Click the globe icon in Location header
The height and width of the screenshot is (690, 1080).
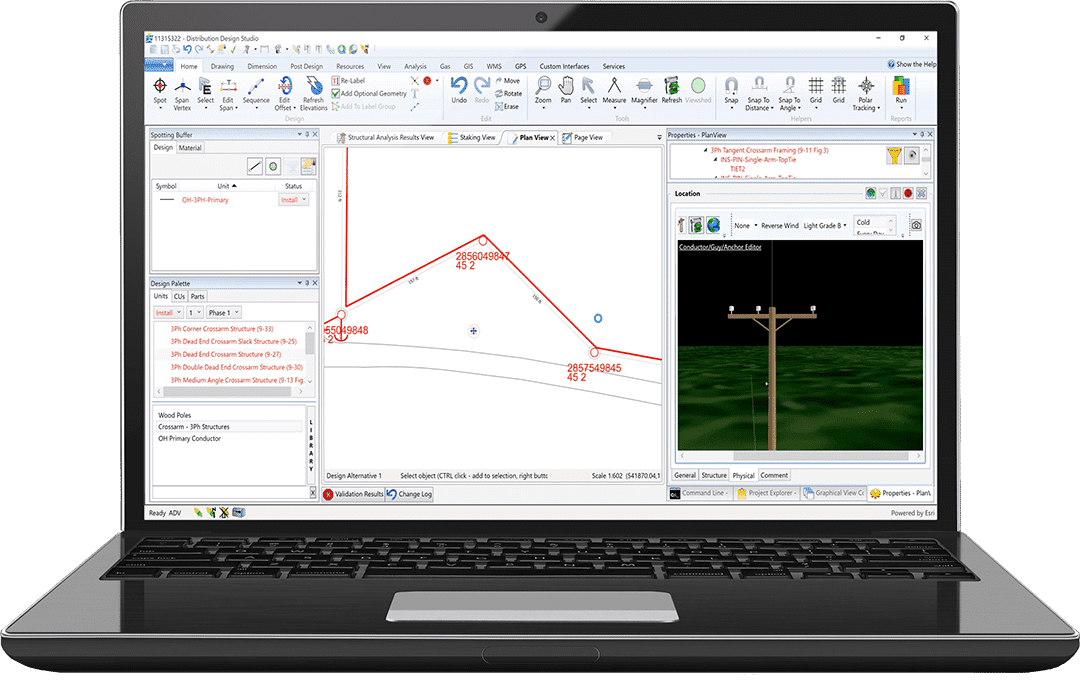point(871,194)
